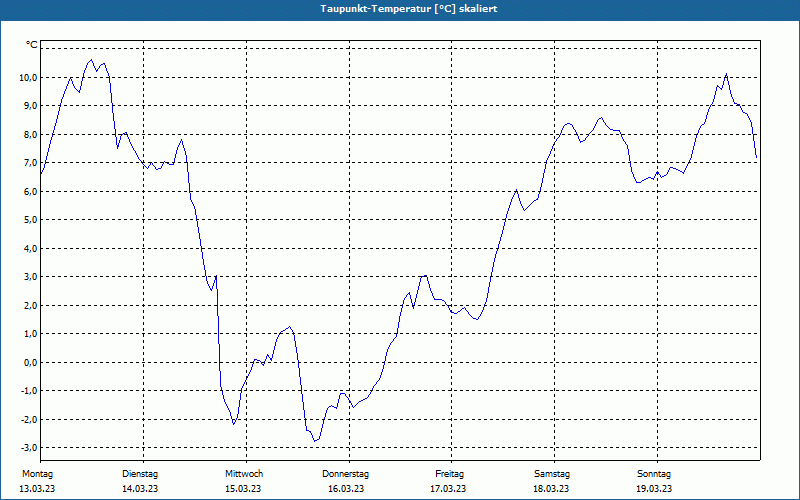Click the 13.03.23 date label
The width and height of the screenshot is (800, 500).
click(37, 489)
